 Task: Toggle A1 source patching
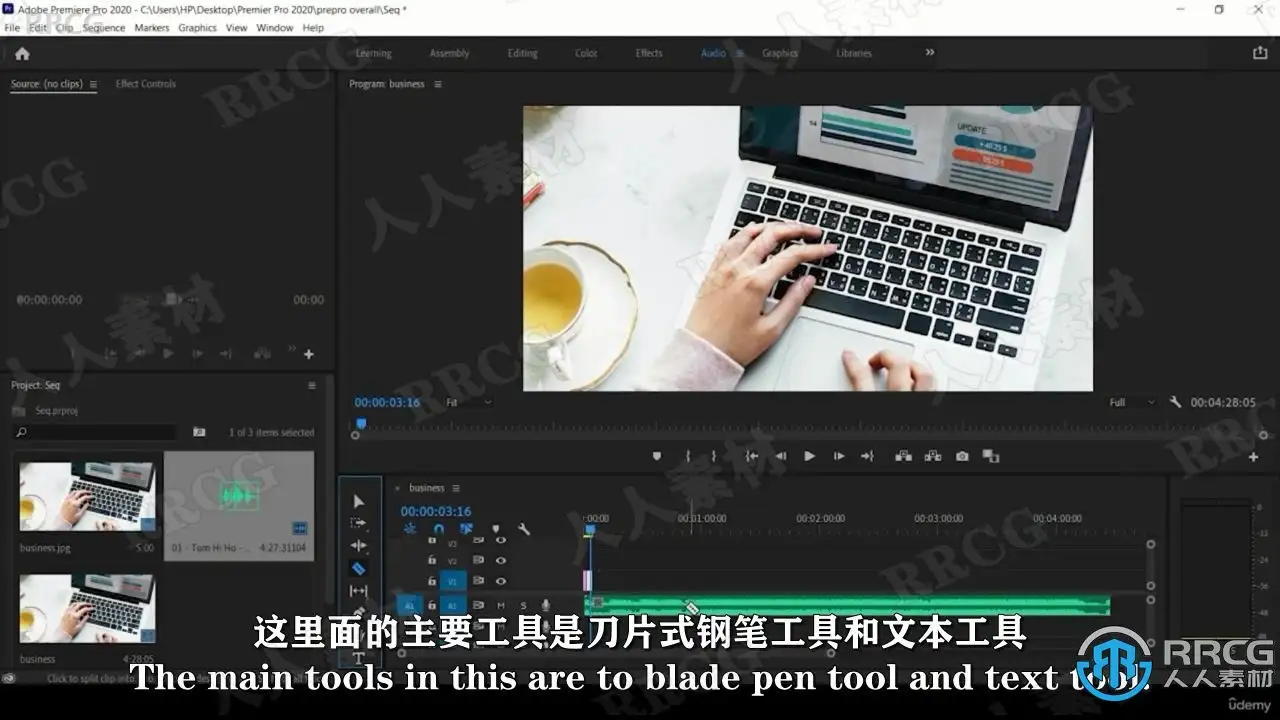click(x=410, y=605)
